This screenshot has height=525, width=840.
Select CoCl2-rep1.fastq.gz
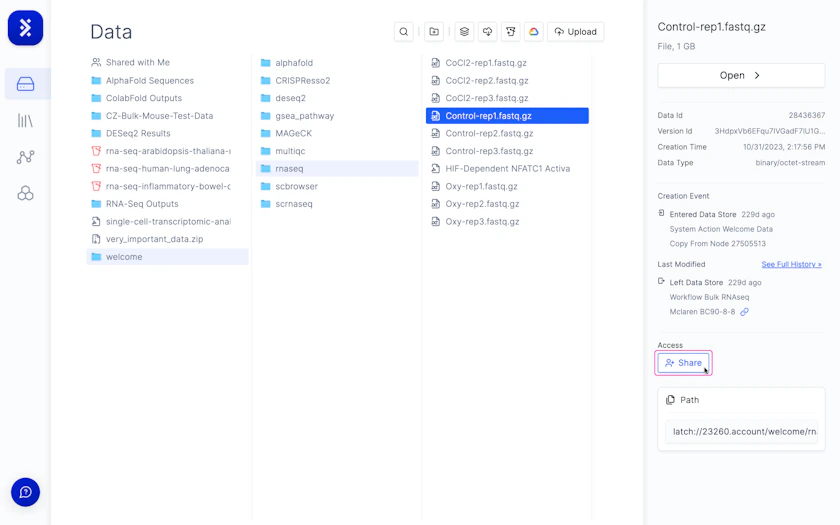pyautogui.click(x=507, y=63)
